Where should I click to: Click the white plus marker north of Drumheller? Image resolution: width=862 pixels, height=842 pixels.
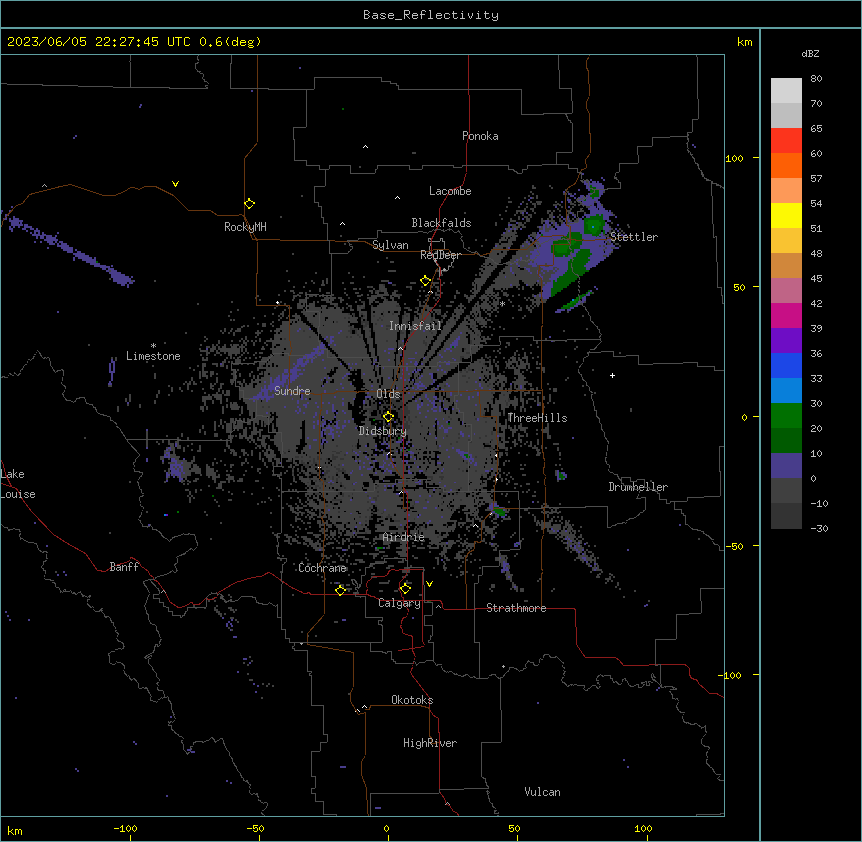tap(612, 375)
